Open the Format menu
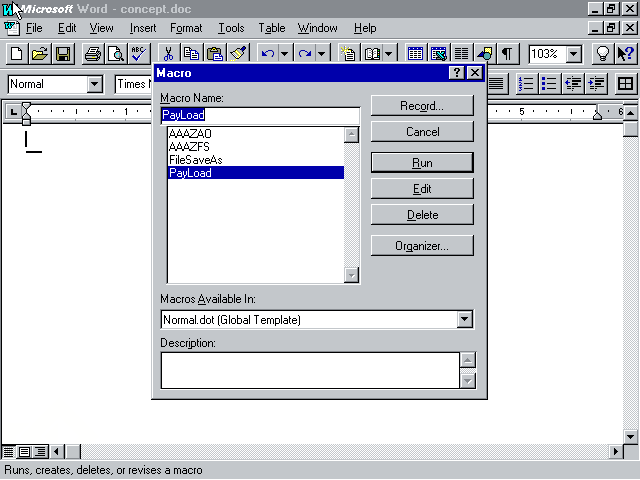 186,28
